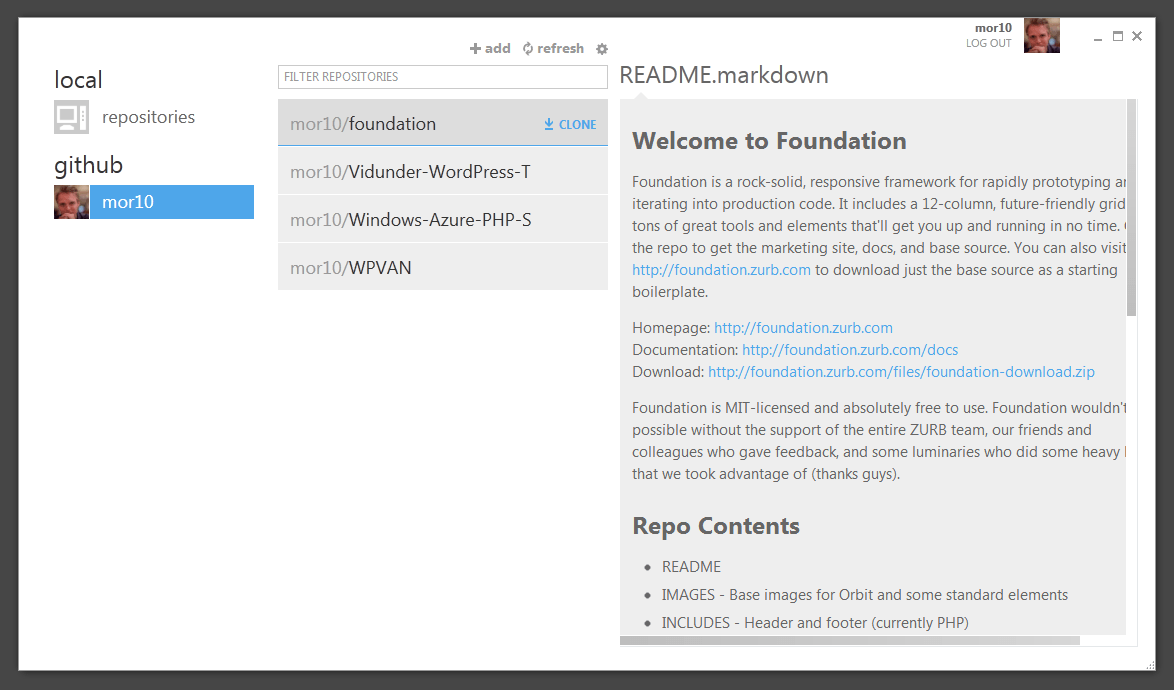
Task: Click the local section heading
Action: coord(78,79)
